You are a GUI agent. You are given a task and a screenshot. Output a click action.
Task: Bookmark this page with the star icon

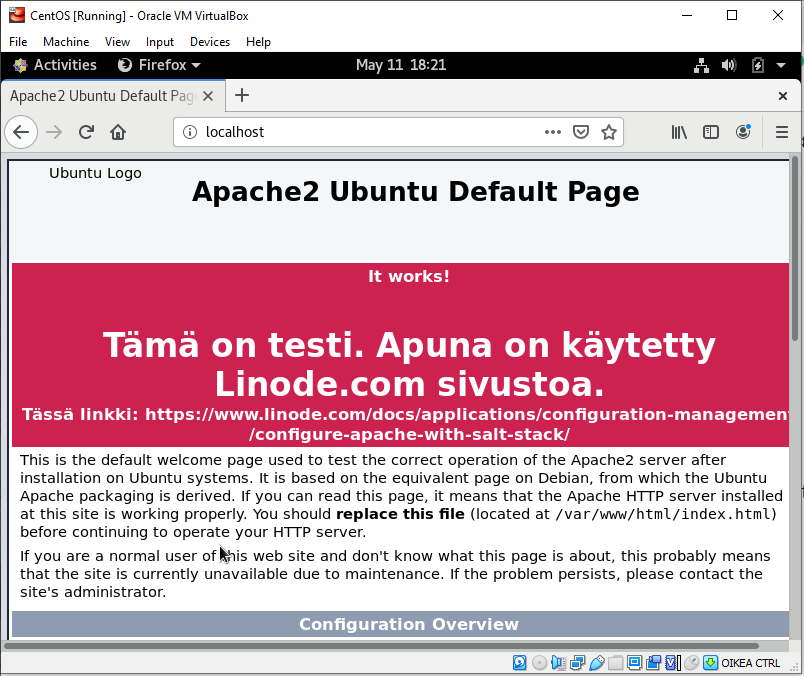608,132
